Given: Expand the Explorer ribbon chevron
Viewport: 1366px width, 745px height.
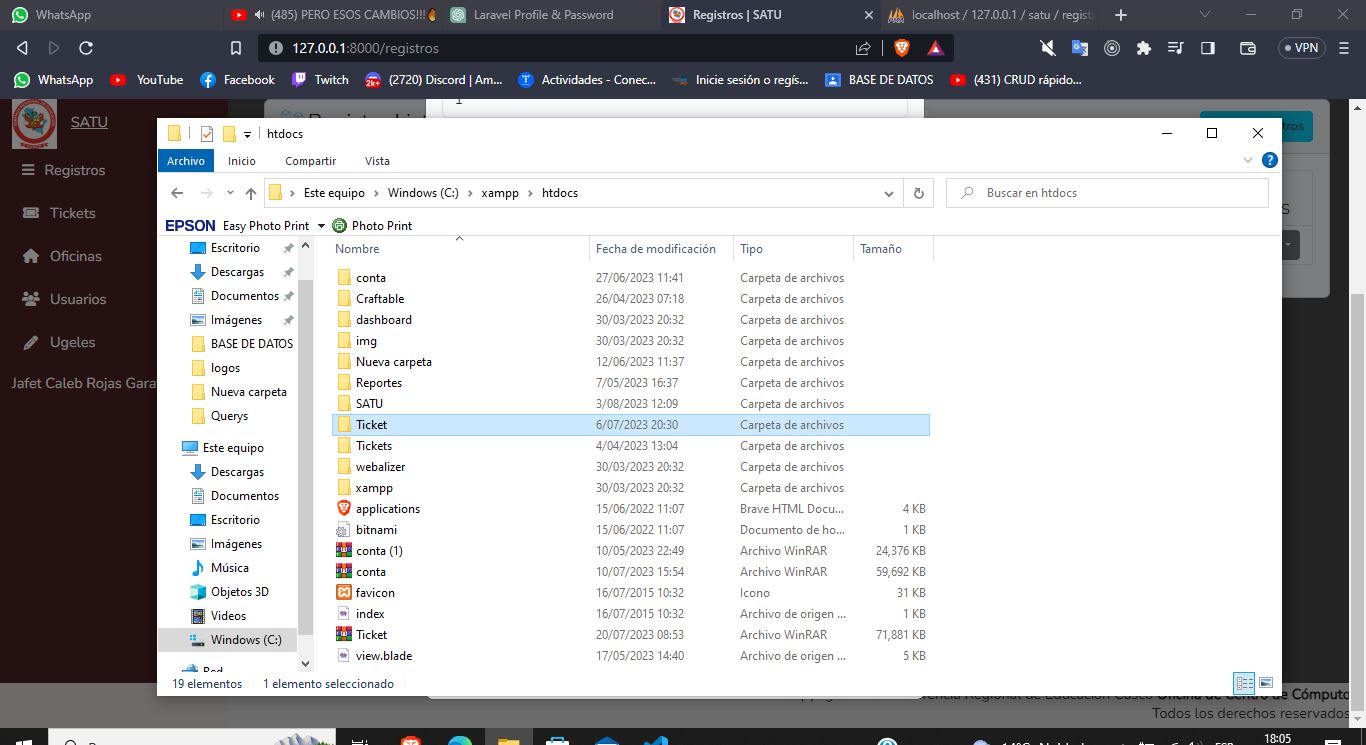Looking at the screenshot, I should coord(1248,160).
